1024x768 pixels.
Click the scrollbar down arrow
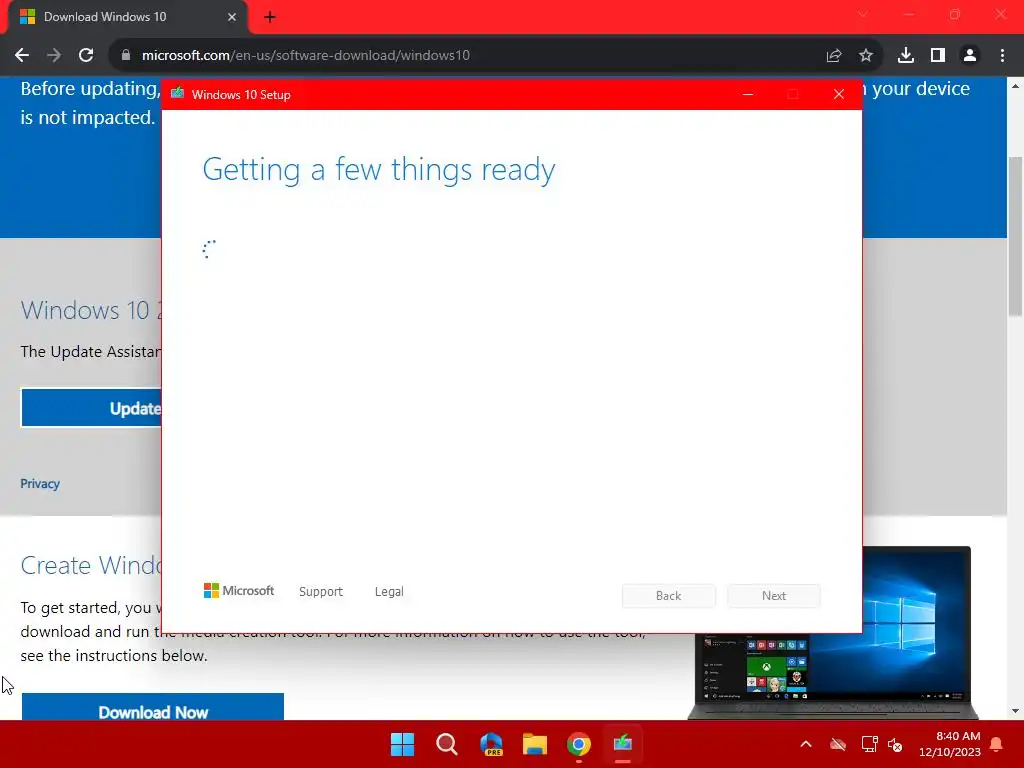pos(1015,711)
